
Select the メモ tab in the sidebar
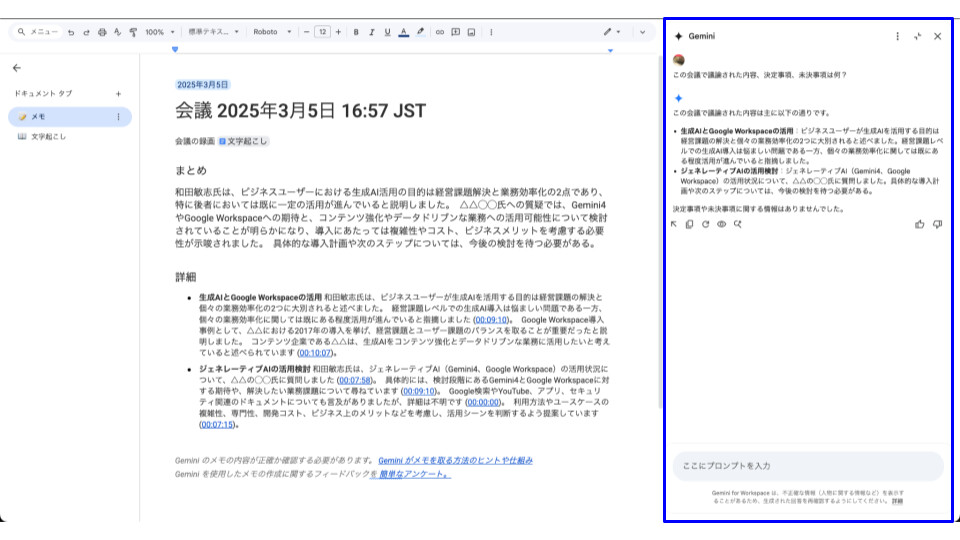coord(38,117)
